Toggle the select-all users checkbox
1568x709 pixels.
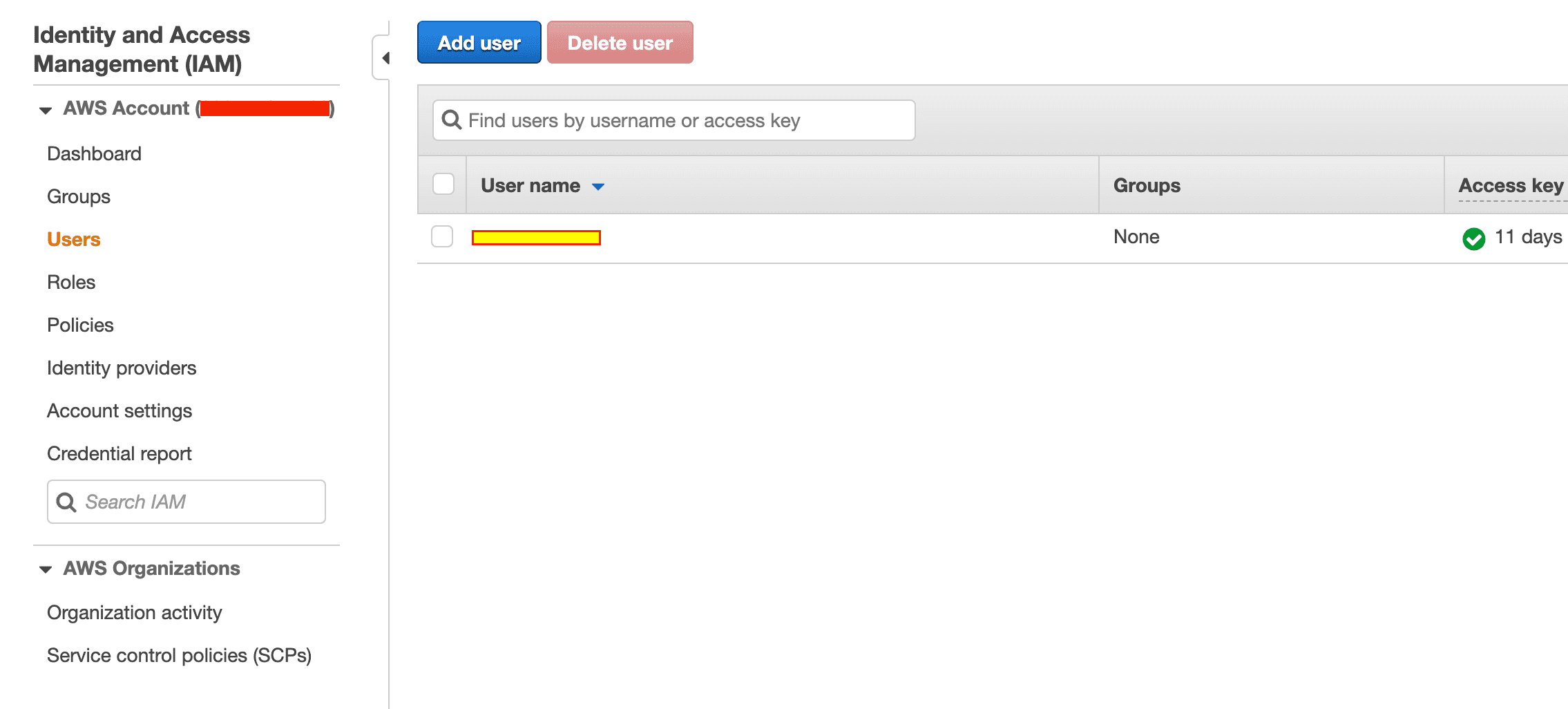click(x=443, y=185)
